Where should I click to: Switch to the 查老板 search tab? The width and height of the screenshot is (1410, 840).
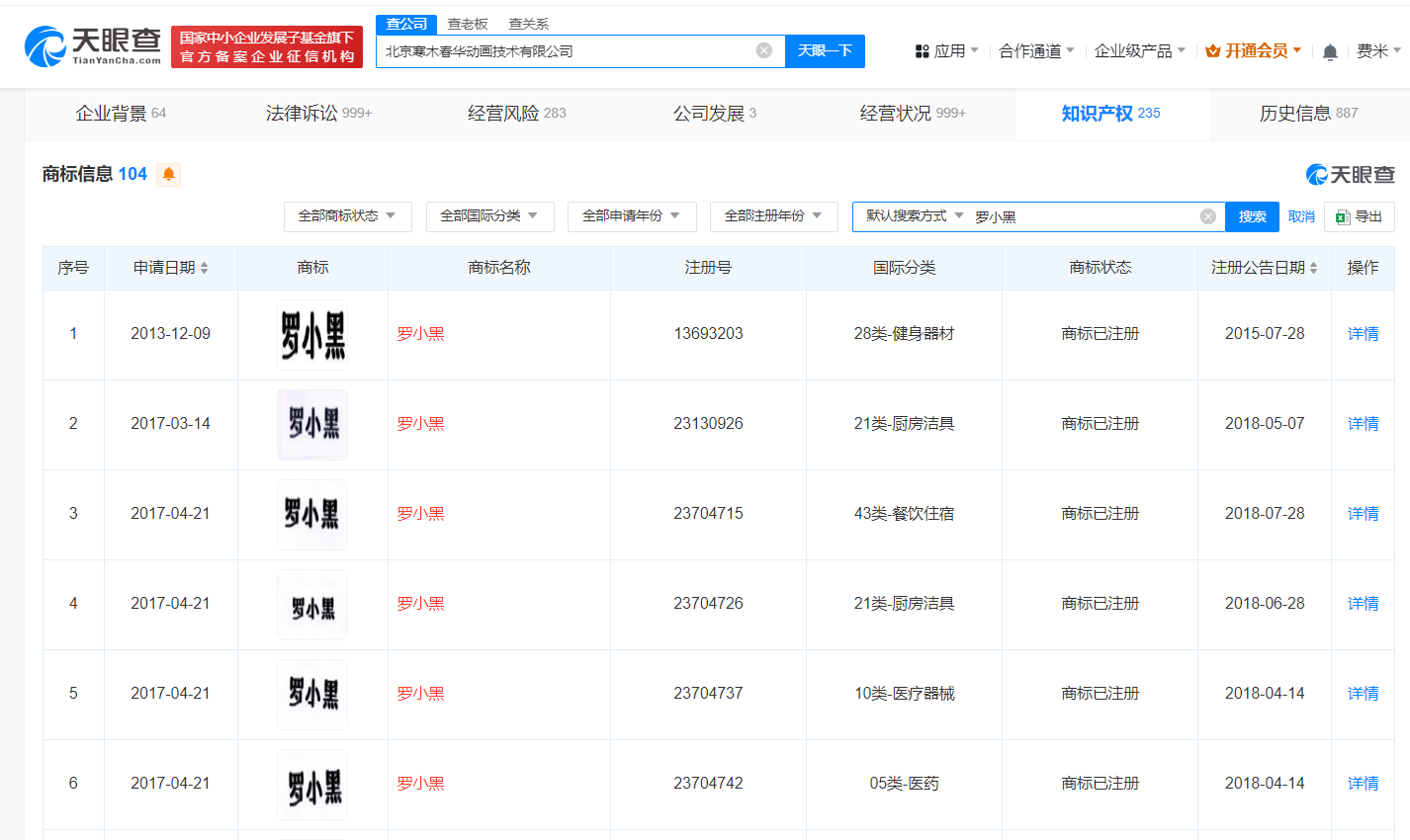coord(468,24)
